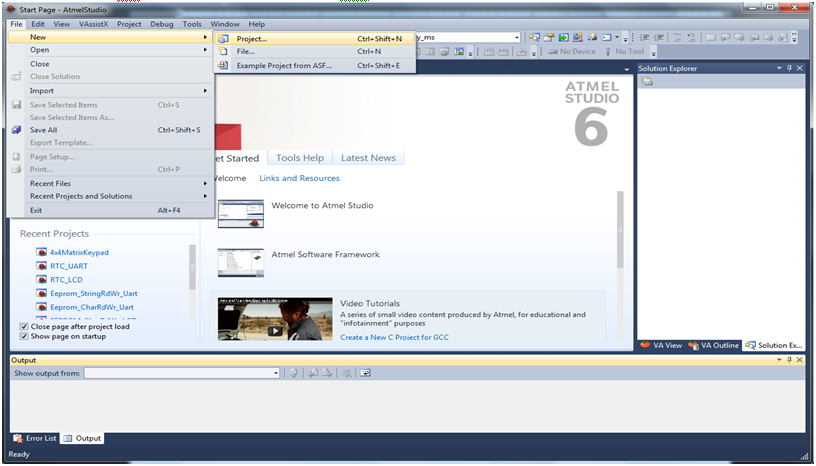The image size is (816, 466).
Task: Toggle Show page on startup checkbox
Action: (24, 336)
